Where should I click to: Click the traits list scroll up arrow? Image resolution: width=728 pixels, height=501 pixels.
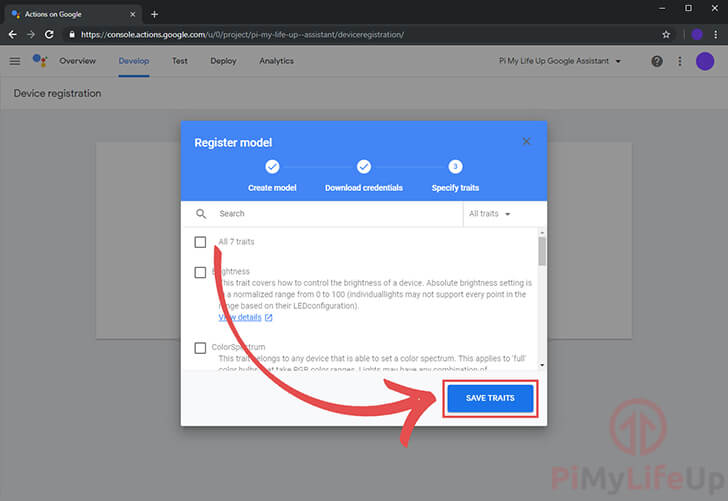pyautogui.click(x=542, y=232)
